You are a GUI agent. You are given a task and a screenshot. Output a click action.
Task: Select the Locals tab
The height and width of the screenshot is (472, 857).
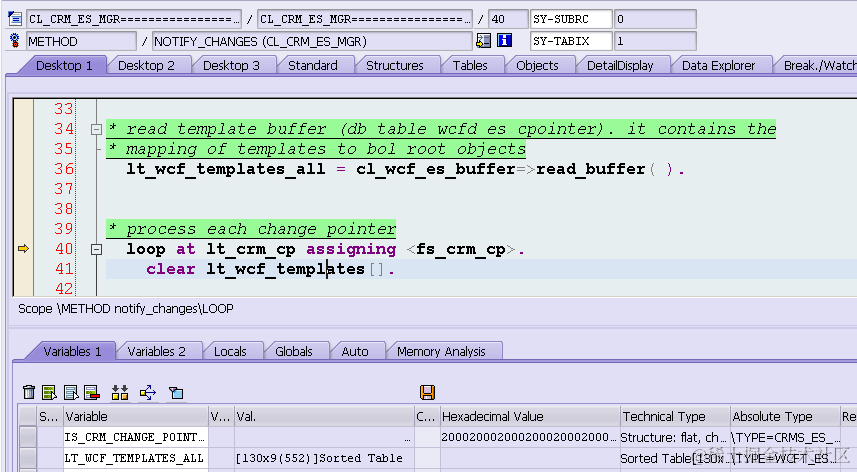pyautogui.click(x=230, y=351)
